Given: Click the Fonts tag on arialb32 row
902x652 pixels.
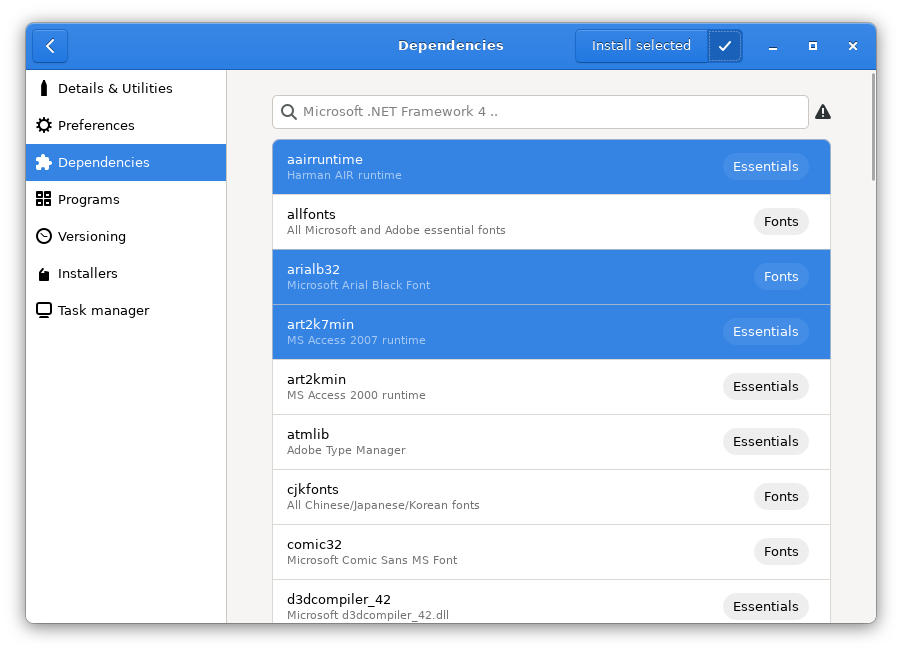Looking at the screenshot, I should point(781,277).
